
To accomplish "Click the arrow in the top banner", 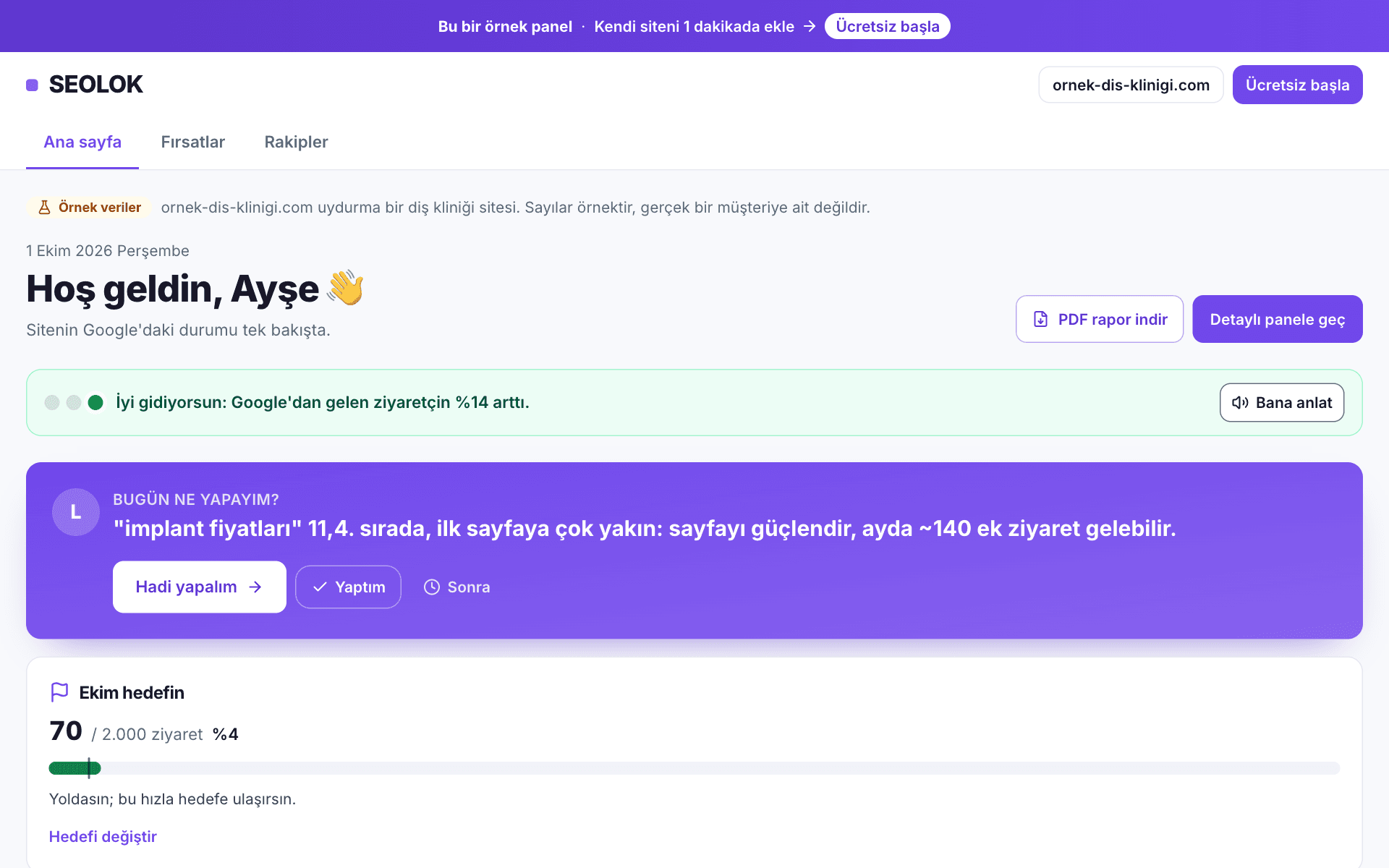I will point(810,26).
